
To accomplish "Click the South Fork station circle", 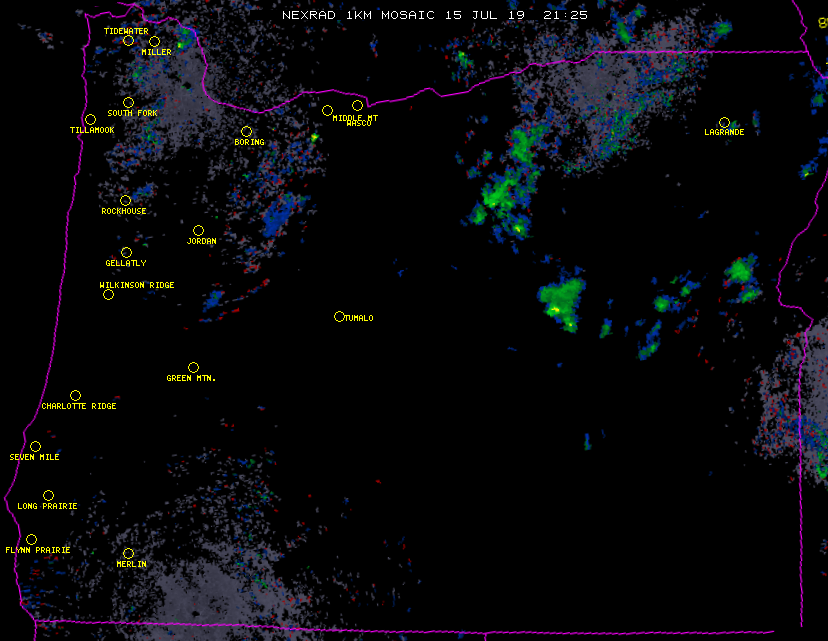I will click(x=128, y=102).
